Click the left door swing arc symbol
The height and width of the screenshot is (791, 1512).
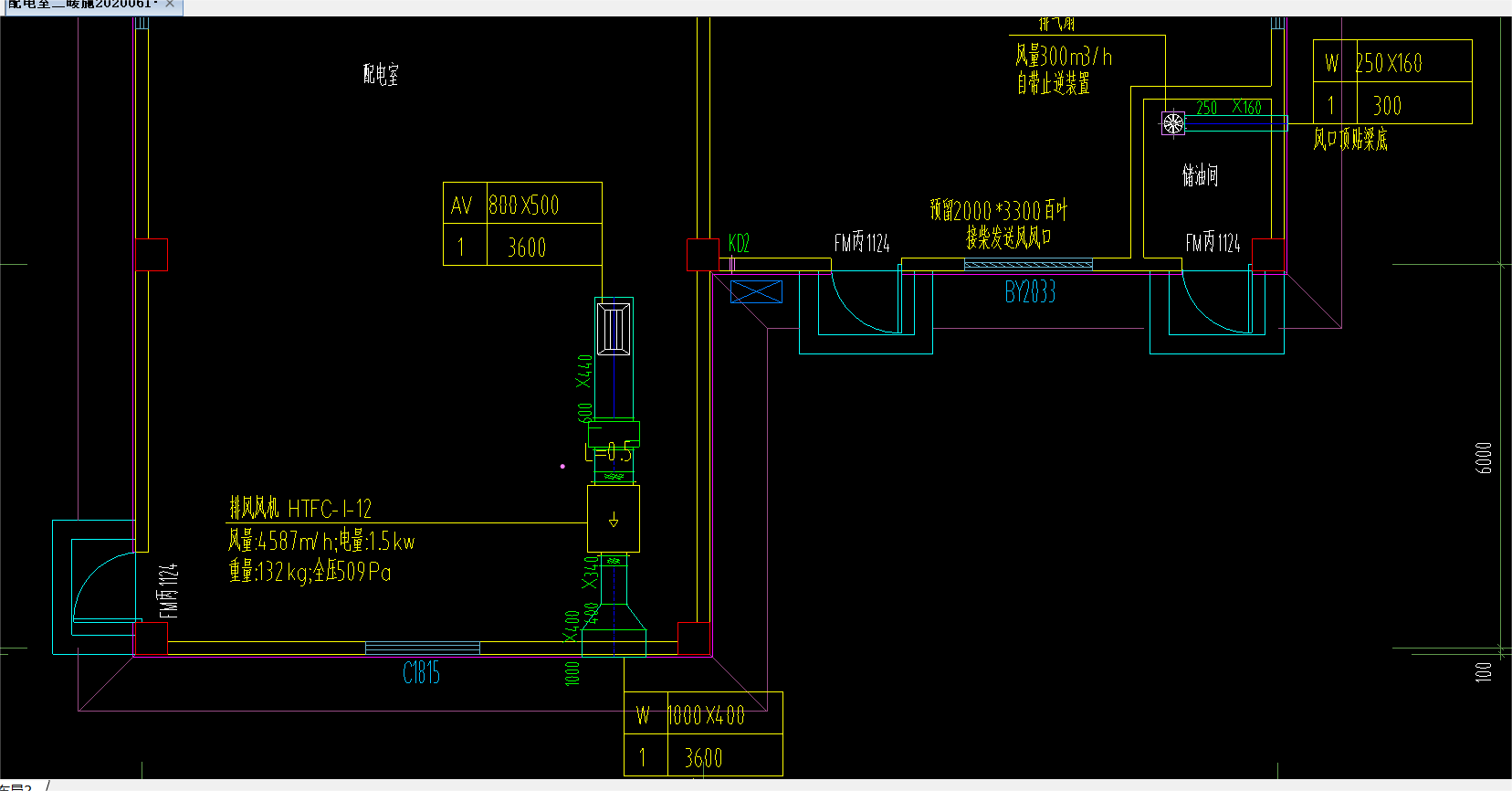[x=105, y=586]
